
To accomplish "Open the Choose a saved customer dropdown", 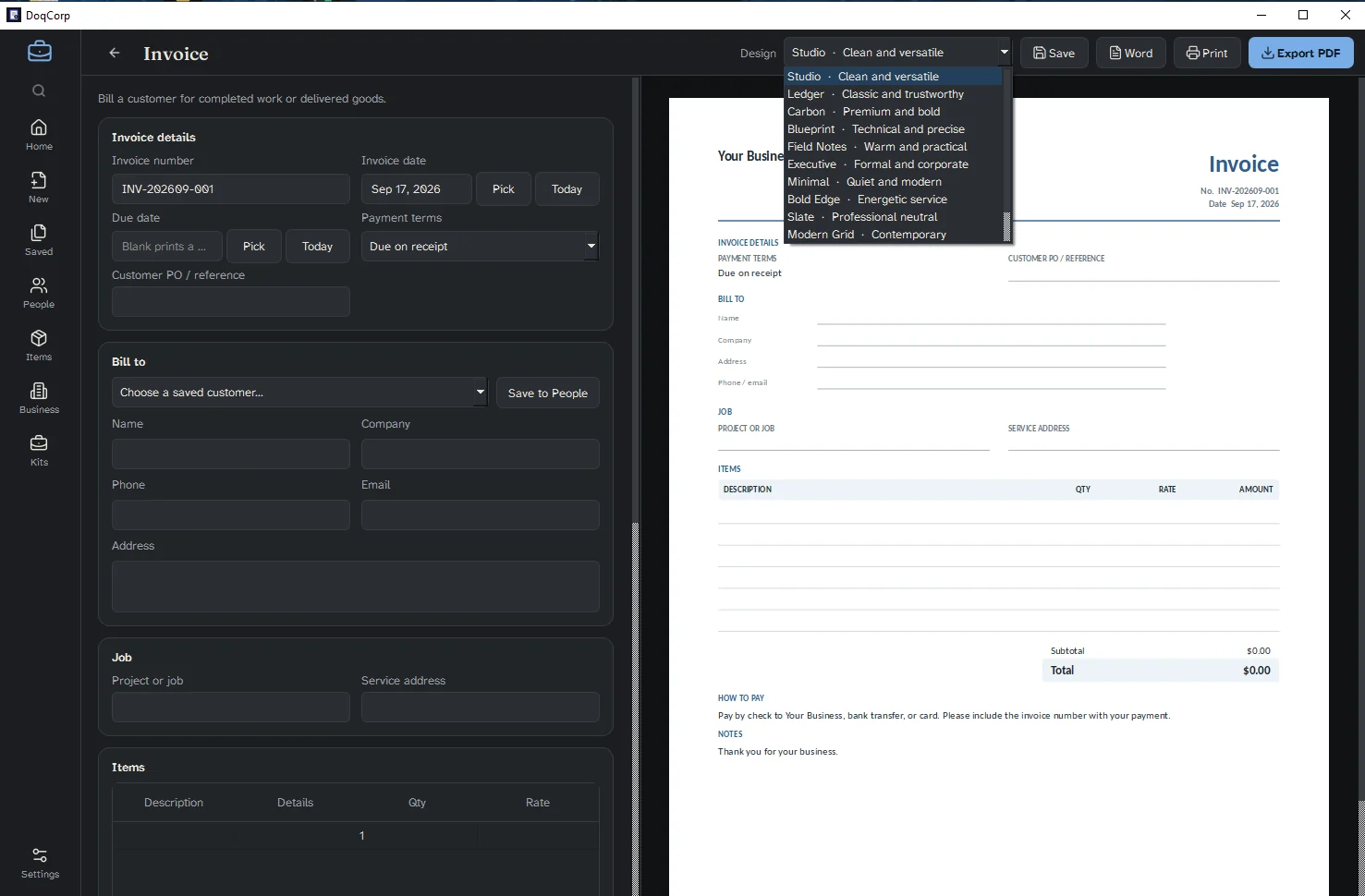I will (x=299, y=393).
